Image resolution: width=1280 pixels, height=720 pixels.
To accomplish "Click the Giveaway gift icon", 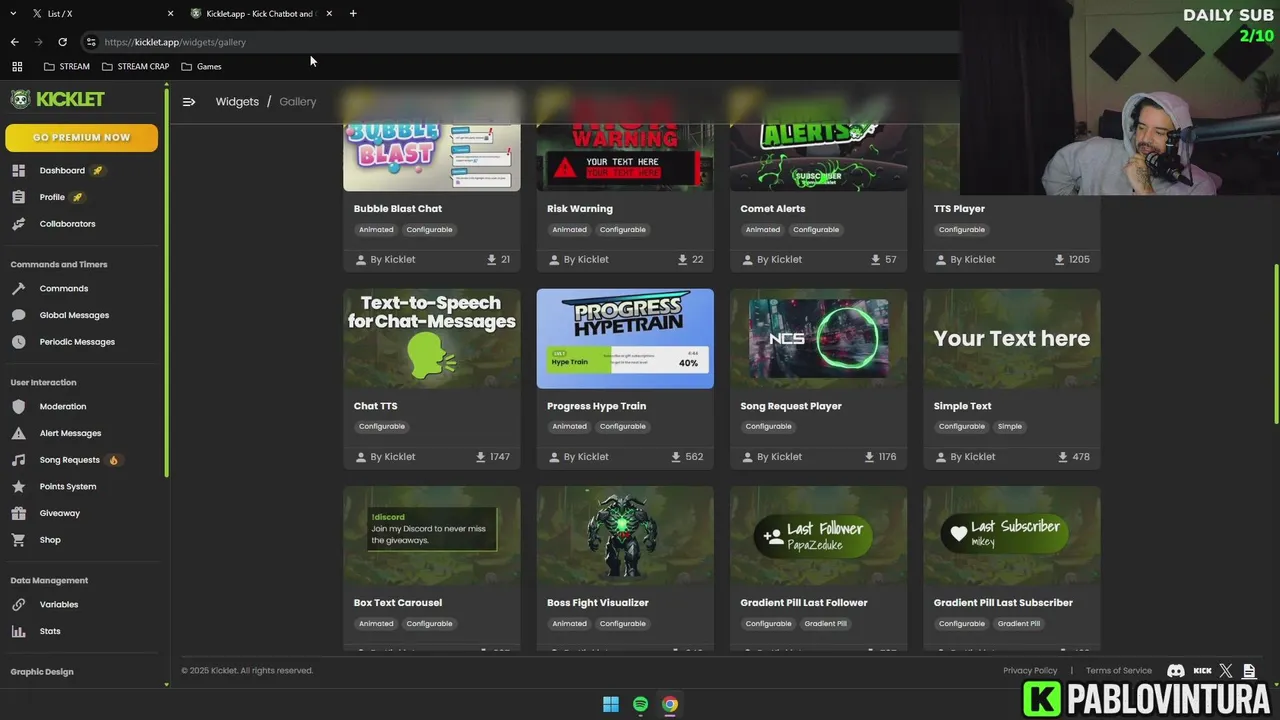I will [x=18, y=513].
